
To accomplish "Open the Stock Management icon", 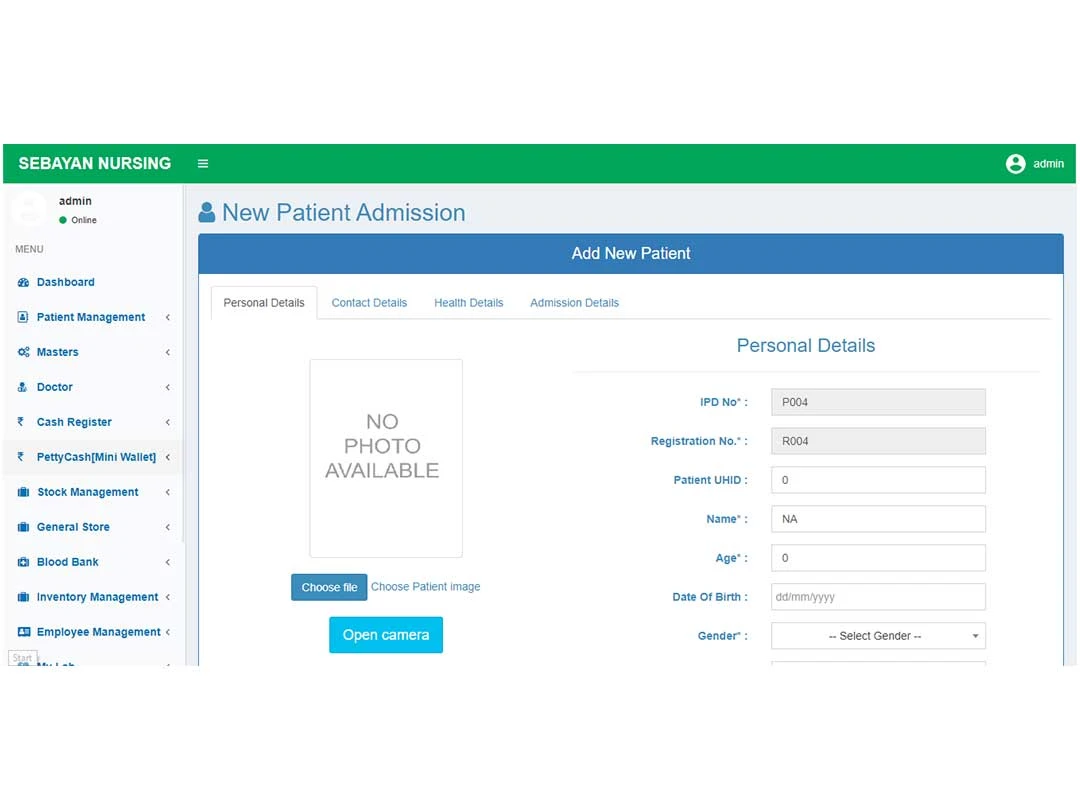I will (23, 492).
